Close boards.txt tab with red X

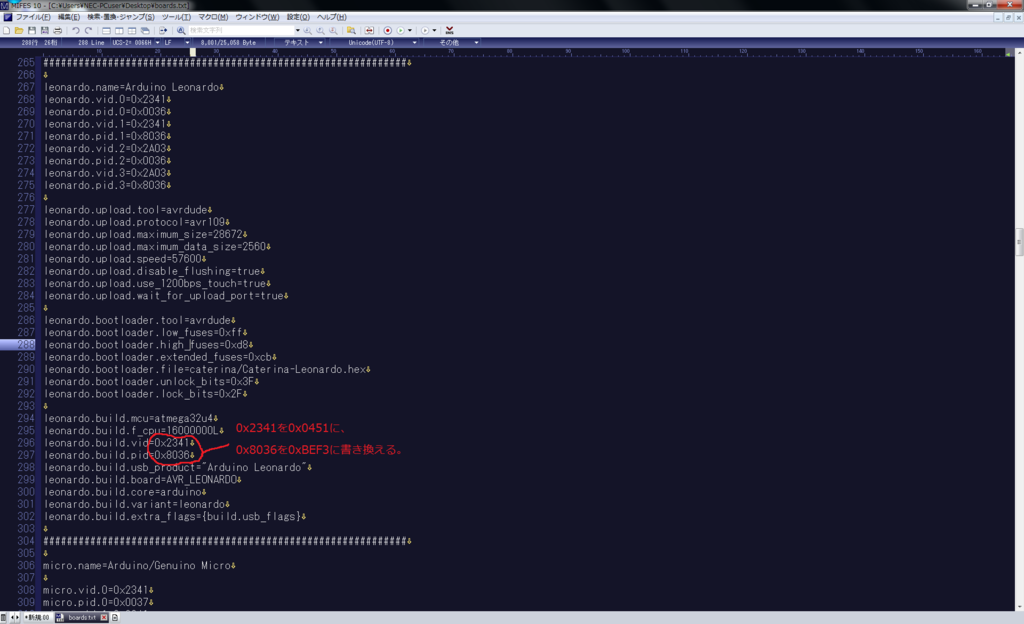pyautogui.click(x=104, y=617)
